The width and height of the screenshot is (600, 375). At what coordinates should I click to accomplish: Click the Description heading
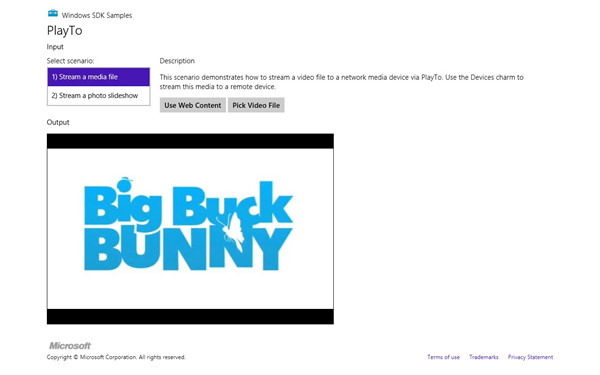click(177, 61)
